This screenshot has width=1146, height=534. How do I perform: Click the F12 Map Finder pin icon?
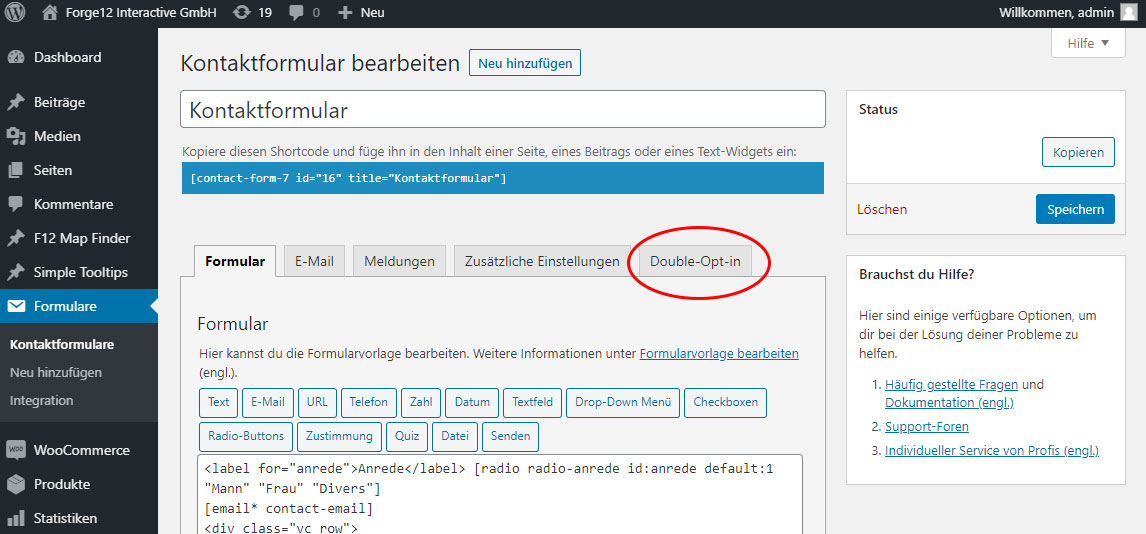pyautogui.click(x=15, y=238)
